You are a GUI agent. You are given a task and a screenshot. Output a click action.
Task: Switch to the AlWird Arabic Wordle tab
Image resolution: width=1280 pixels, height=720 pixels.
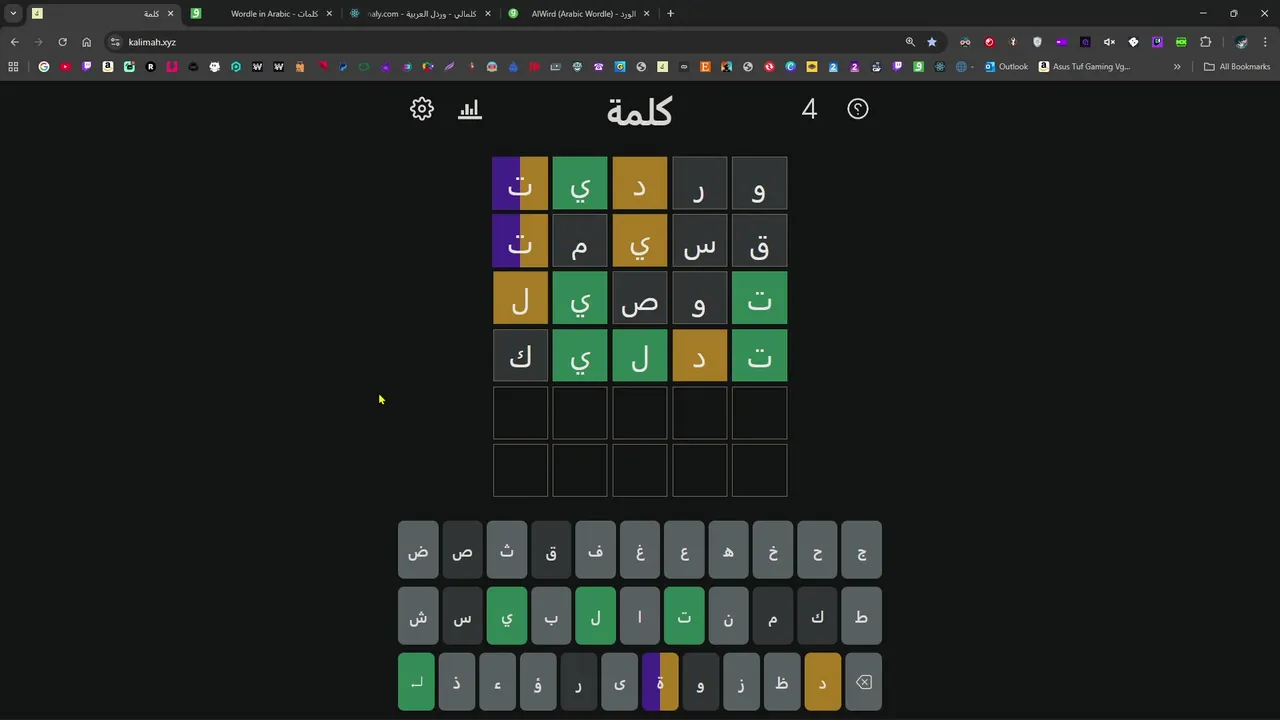pos(580,14)
